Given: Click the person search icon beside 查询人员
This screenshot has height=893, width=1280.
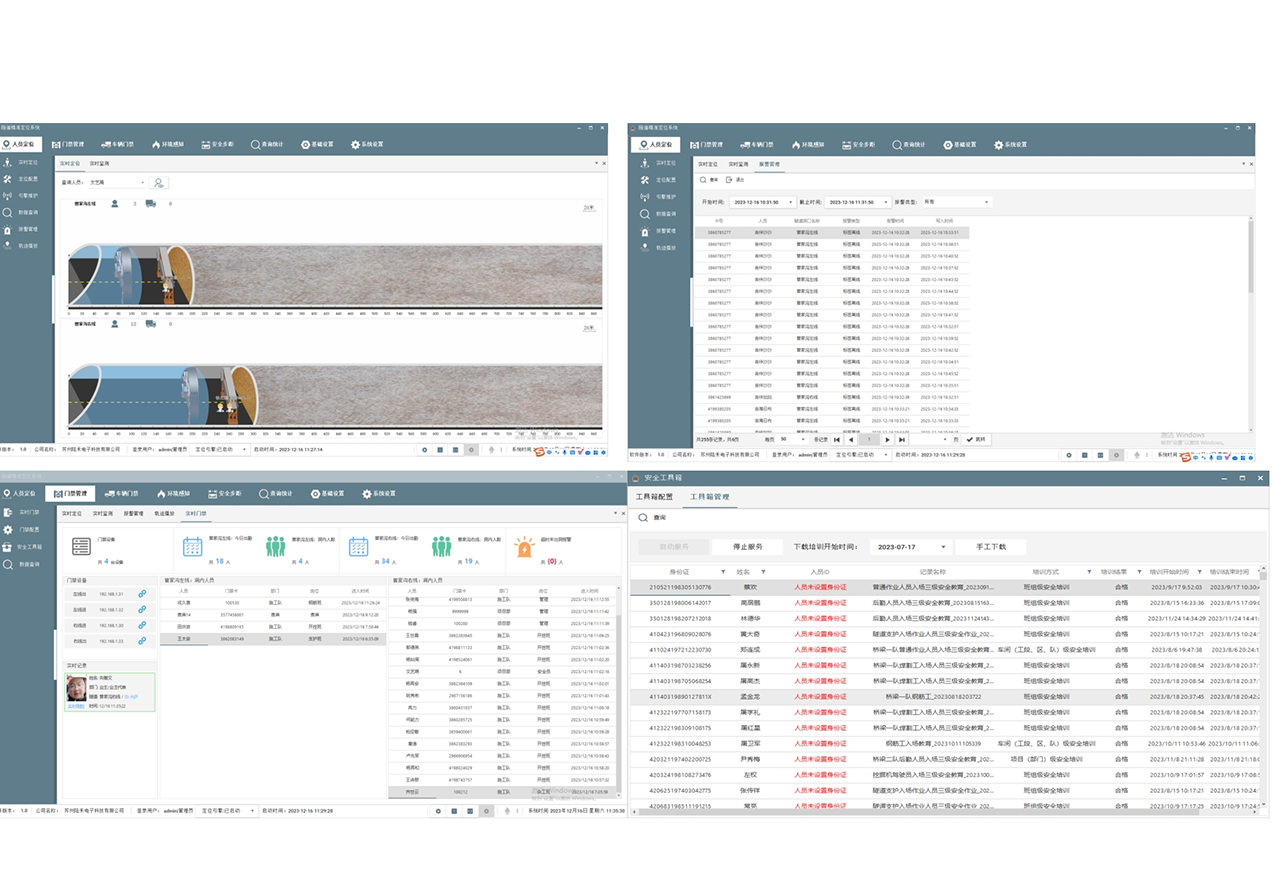Looking at the screenshot, I should (158, 183).
